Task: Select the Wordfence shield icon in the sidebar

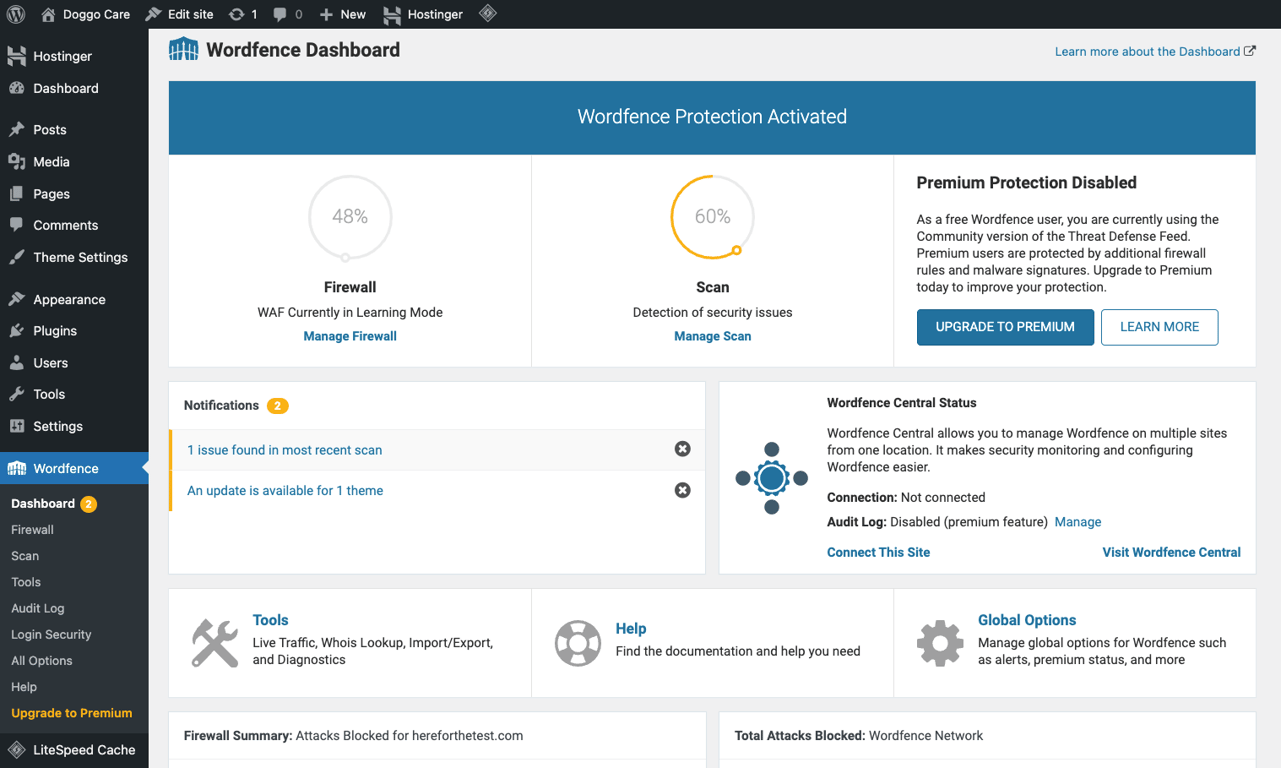Action: pos(17,467)
